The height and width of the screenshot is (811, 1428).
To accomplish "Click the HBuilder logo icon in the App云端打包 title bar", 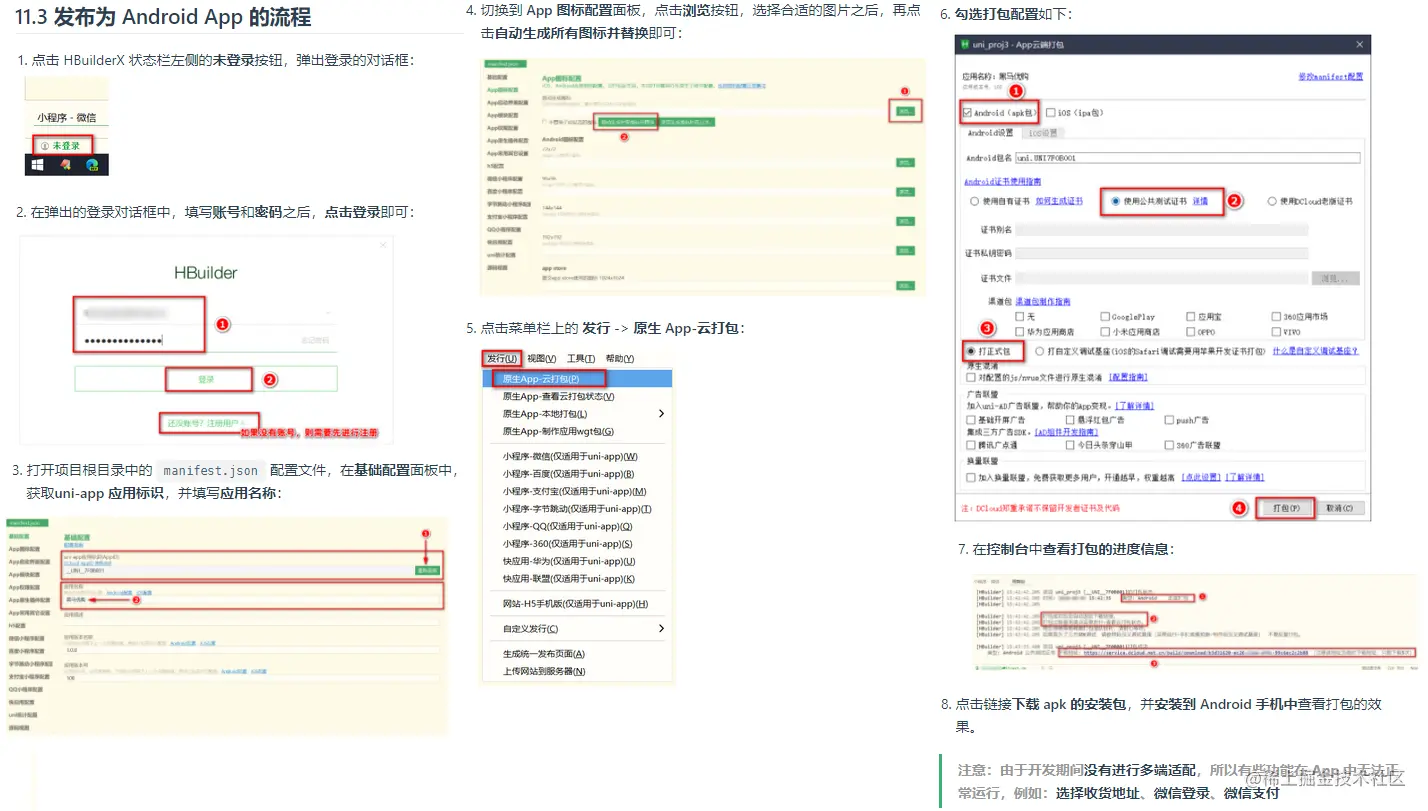I will tap(963, 45).
